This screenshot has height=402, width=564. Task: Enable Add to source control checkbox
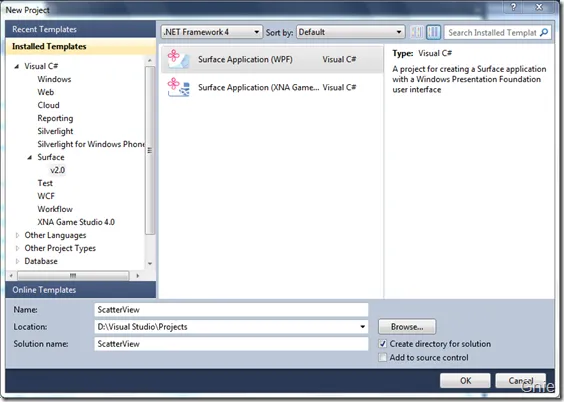(x=383, y=357)
